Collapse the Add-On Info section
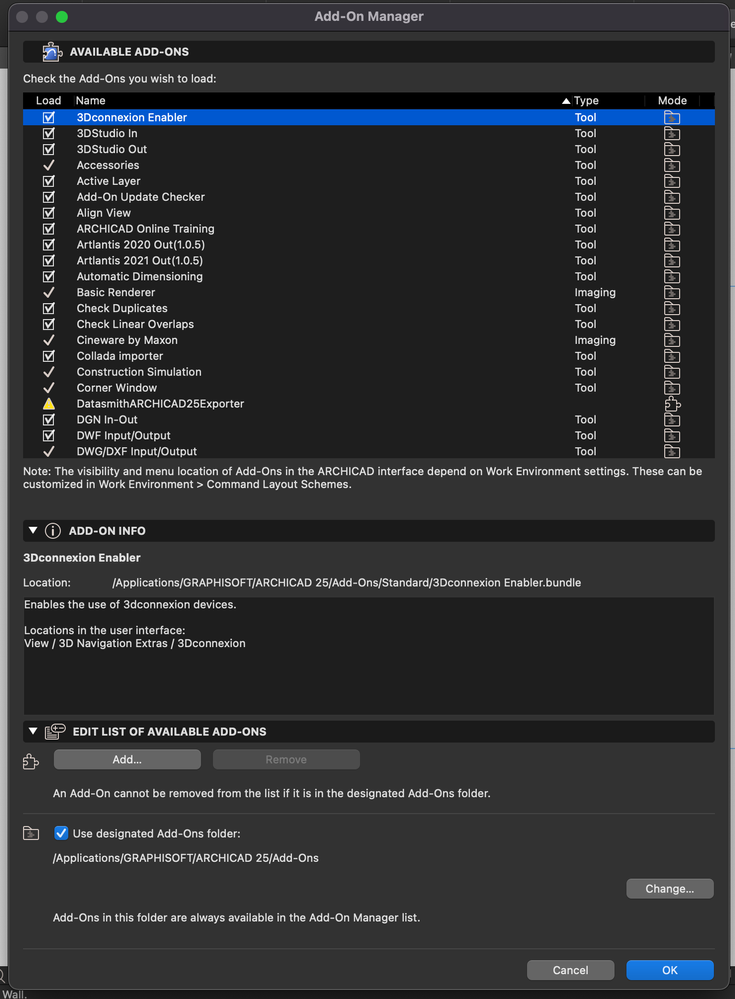Viewport: 735px width, 999px height. click(x=33, y=531)
